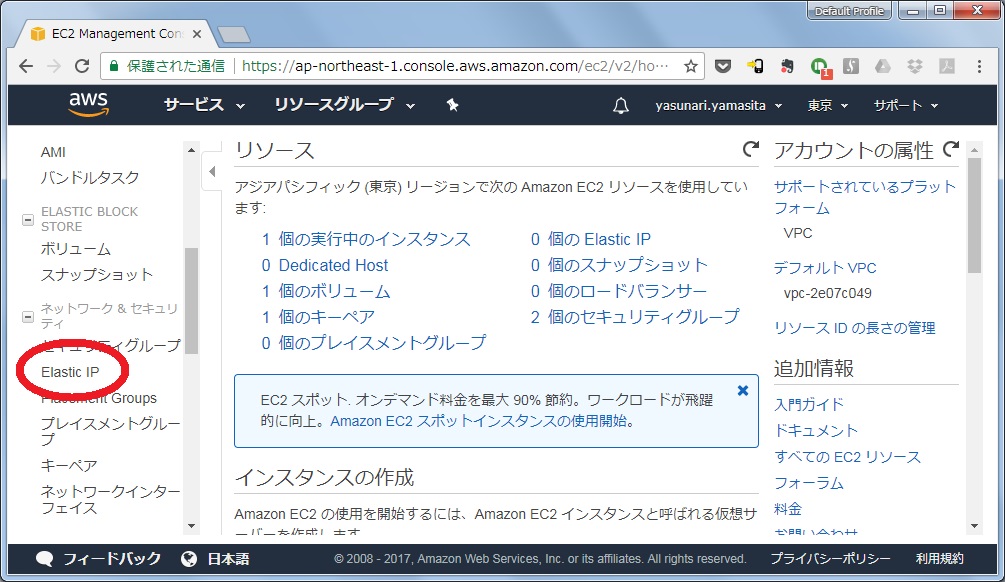Image resolution: width=1005 pixels, height=582 pixels.
Task: Open the リソースグループ dropdown
Action: (x=345, y=105)
